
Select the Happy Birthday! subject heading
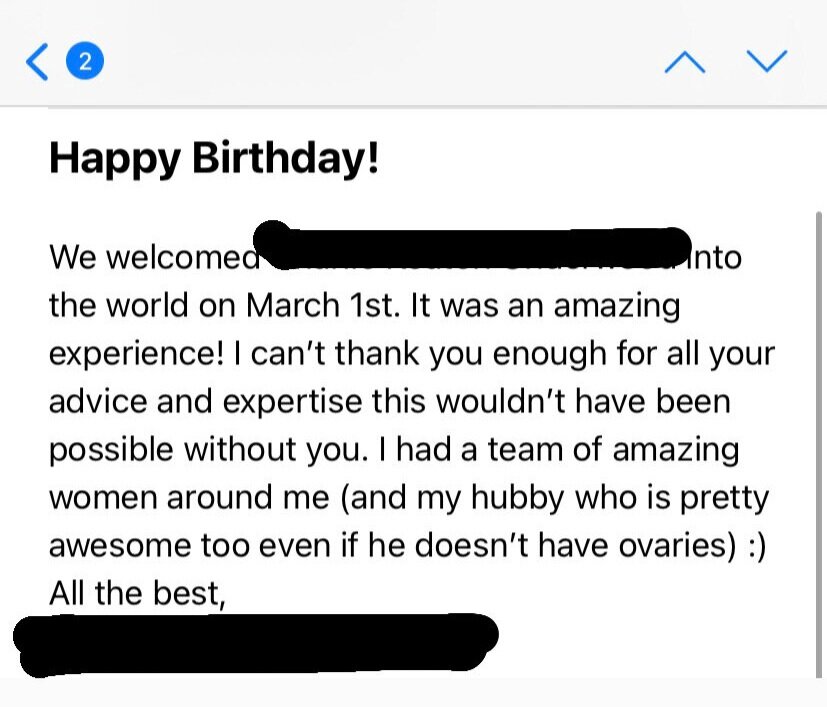214,159
